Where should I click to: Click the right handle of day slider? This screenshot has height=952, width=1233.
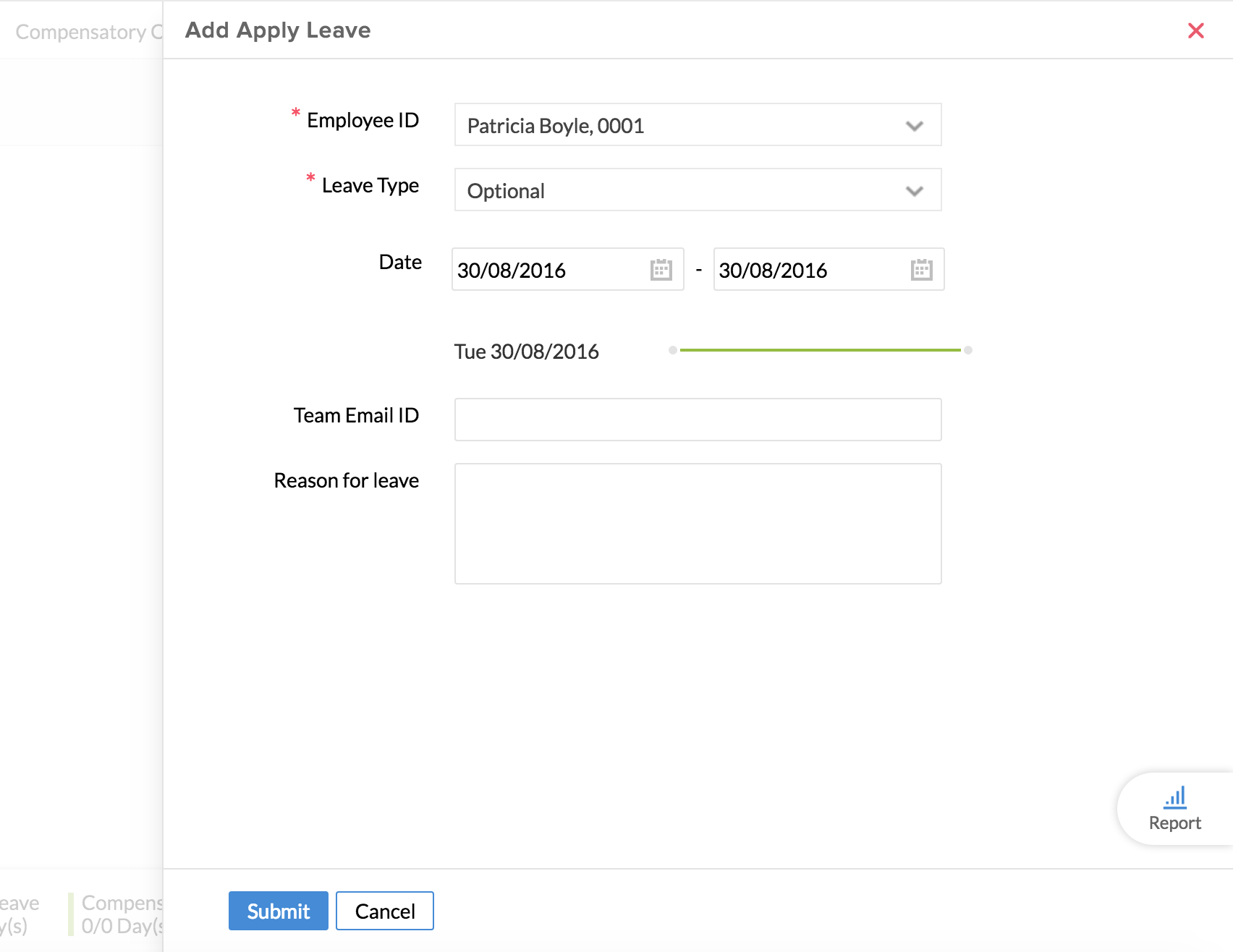(968, 350)
